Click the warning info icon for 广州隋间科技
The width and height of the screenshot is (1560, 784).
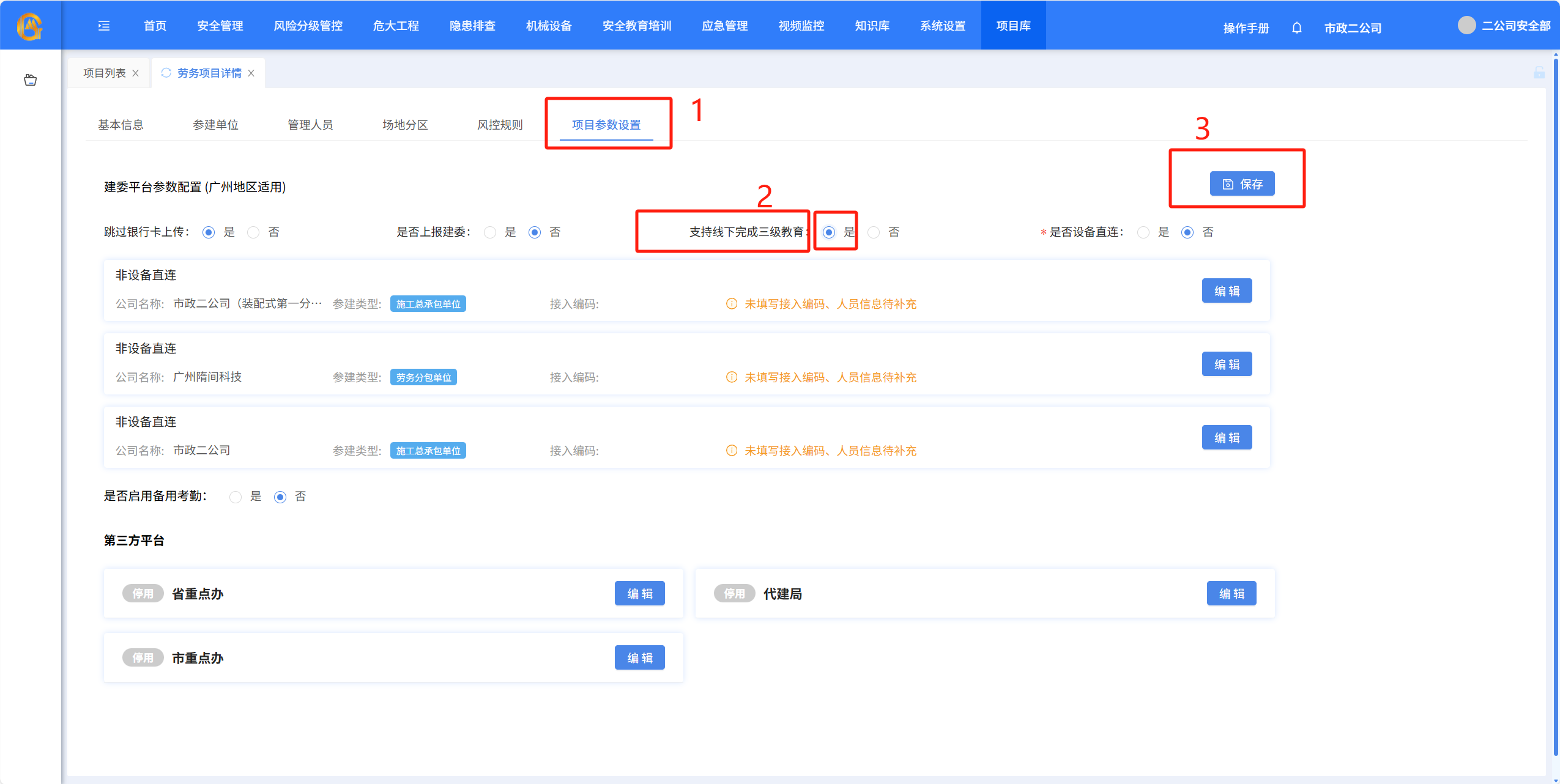731,377
